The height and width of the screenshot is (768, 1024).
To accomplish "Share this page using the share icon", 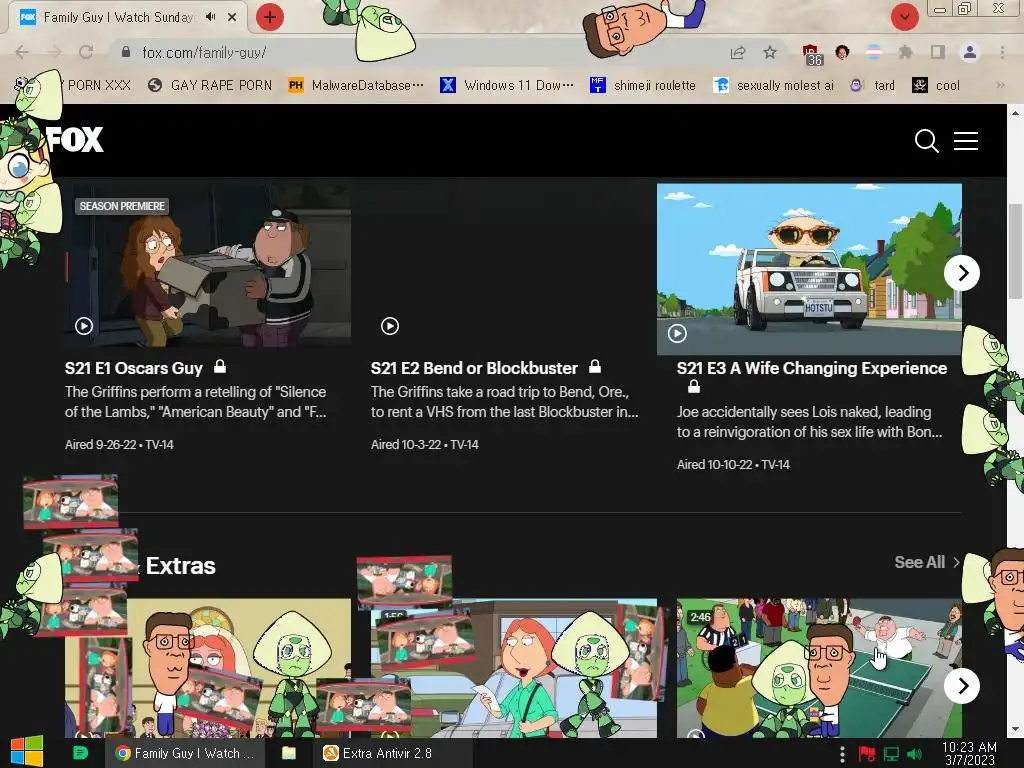I will 738,52.
